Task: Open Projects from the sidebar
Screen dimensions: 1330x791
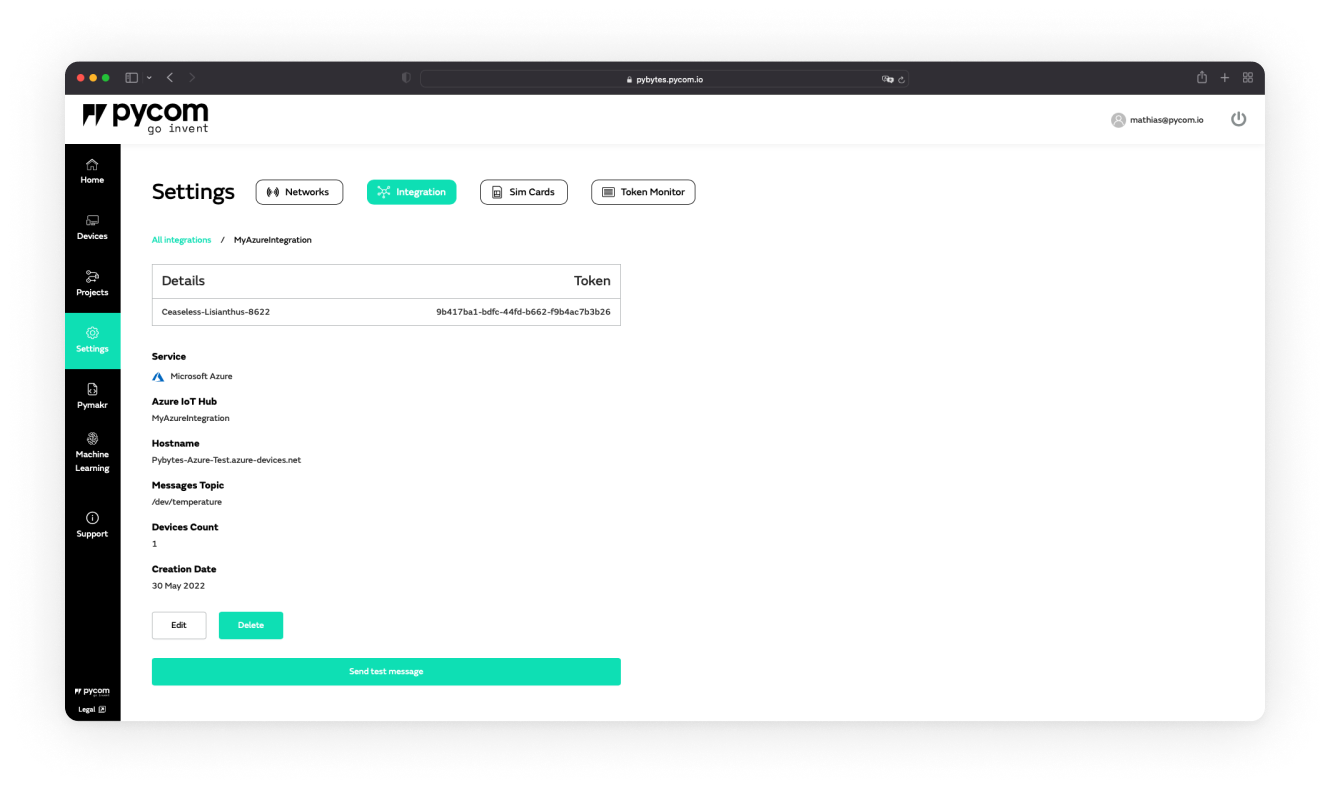Action: tap(92, 284)
